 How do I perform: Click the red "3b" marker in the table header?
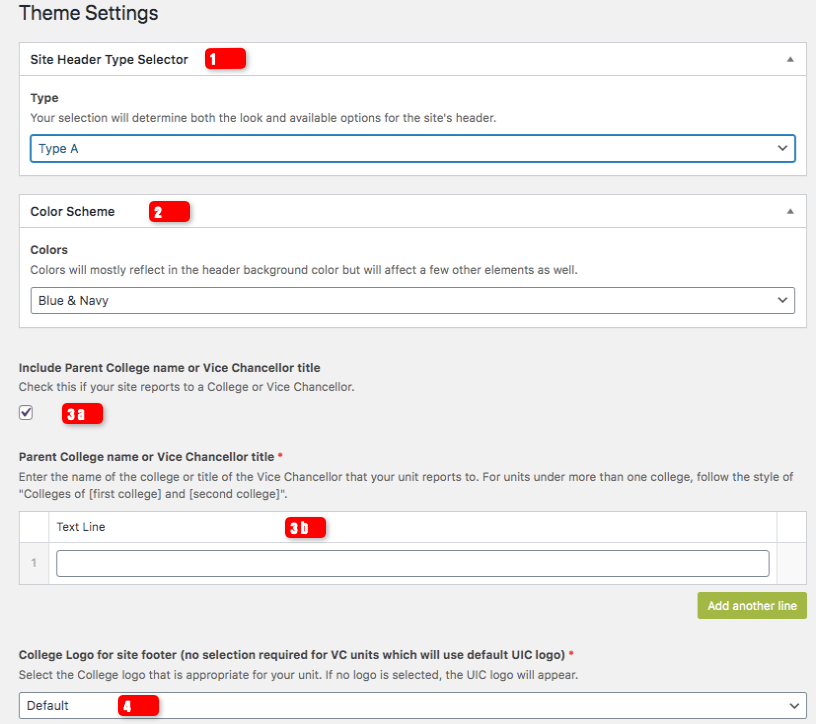coord(306,528)
